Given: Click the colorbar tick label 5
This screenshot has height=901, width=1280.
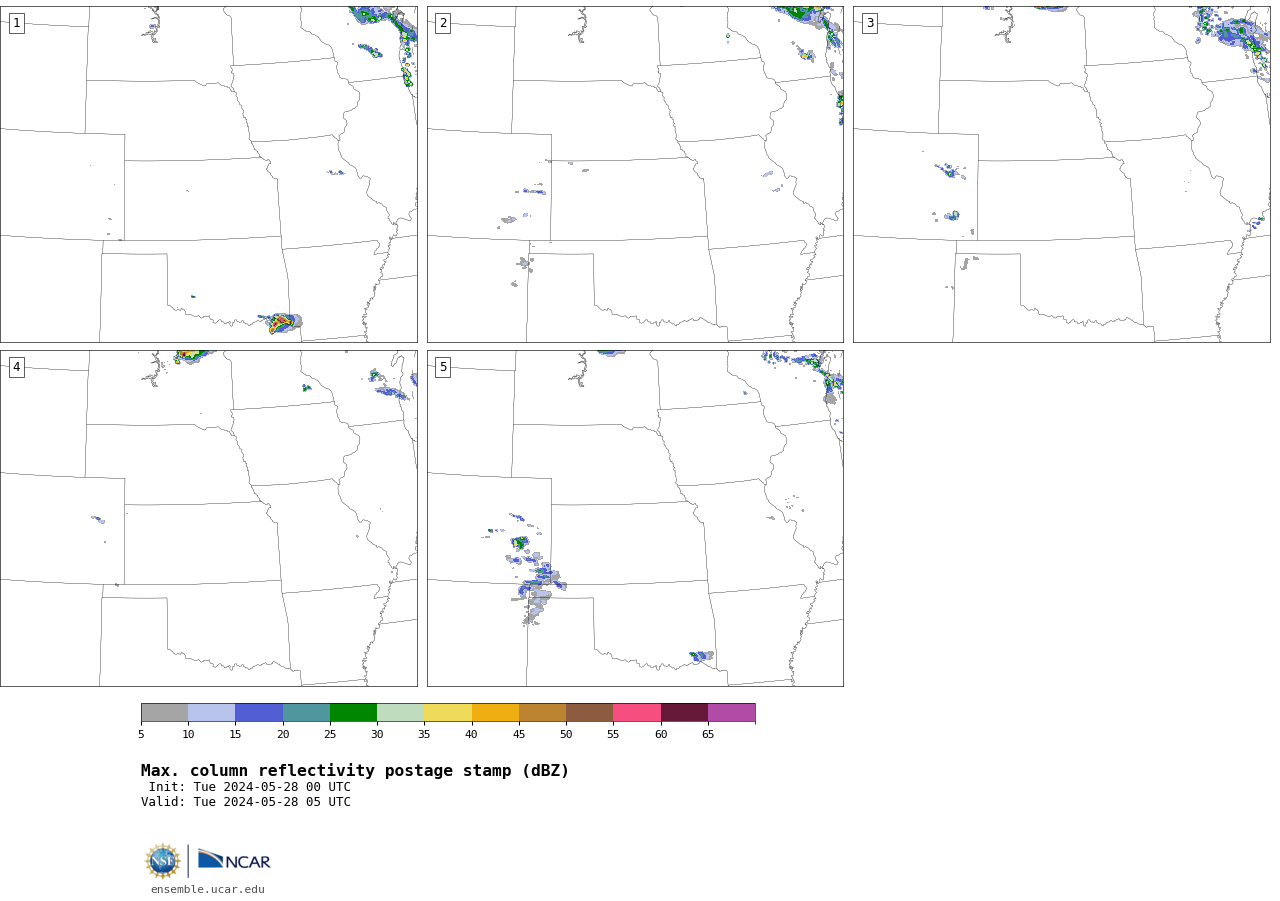Looking at the screenshot, I should pyautogui.click(x=141, y=735).
